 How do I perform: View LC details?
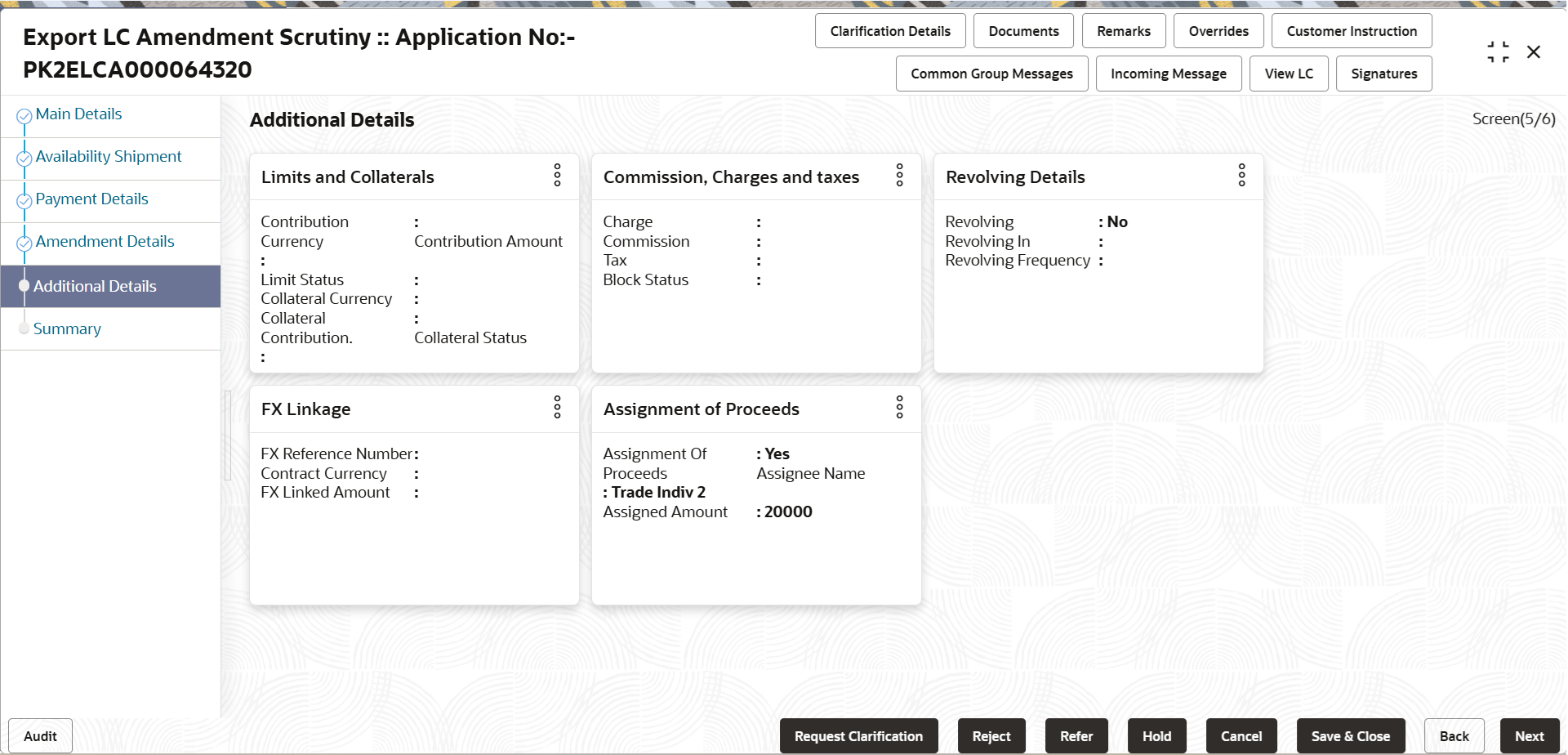point(1289,73)
